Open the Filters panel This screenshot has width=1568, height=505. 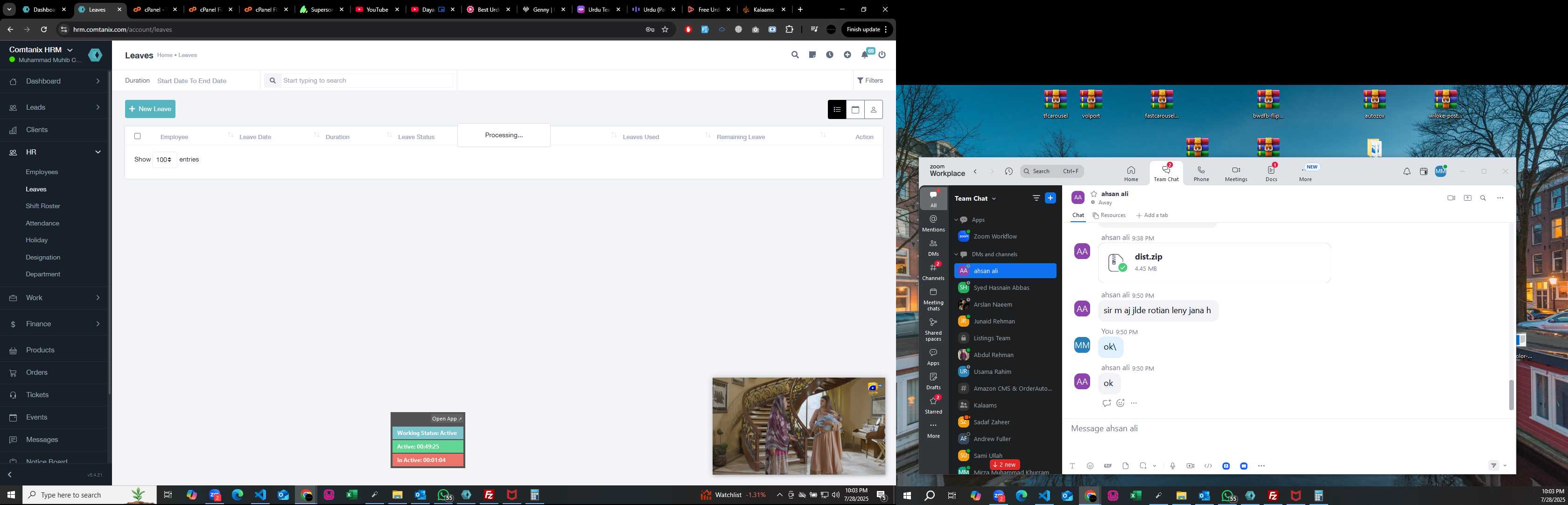tap(870, 80)
